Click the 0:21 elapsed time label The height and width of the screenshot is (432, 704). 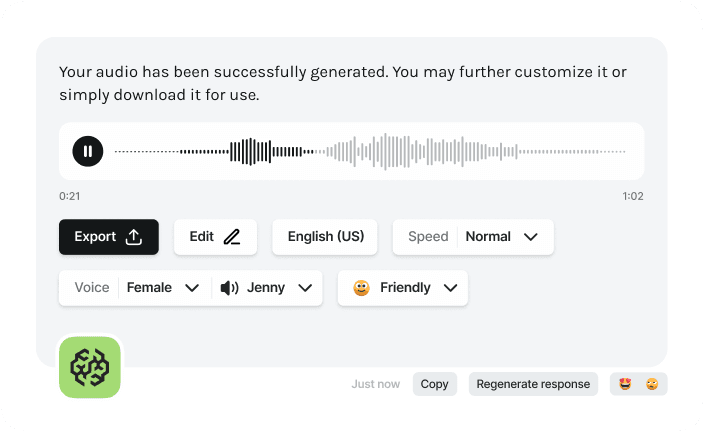tap(69, 196)
